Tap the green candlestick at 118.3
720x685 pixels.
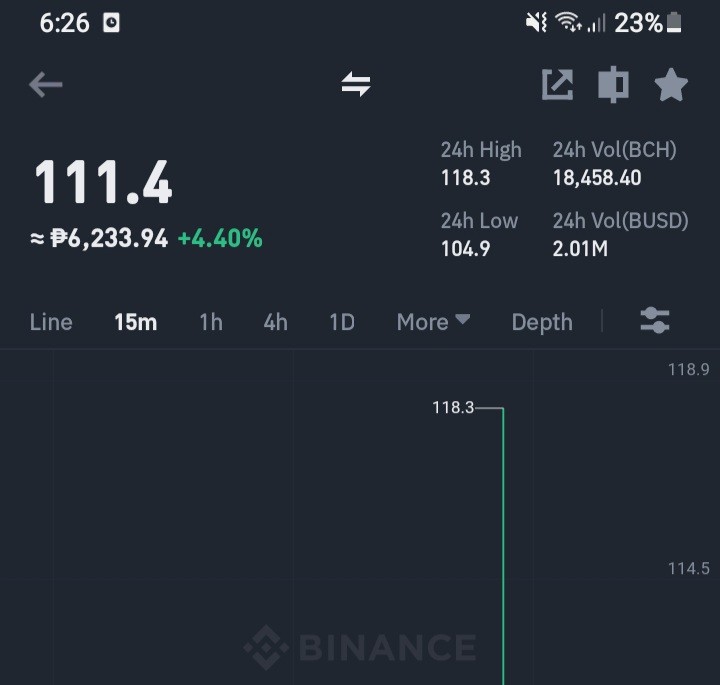503,545
